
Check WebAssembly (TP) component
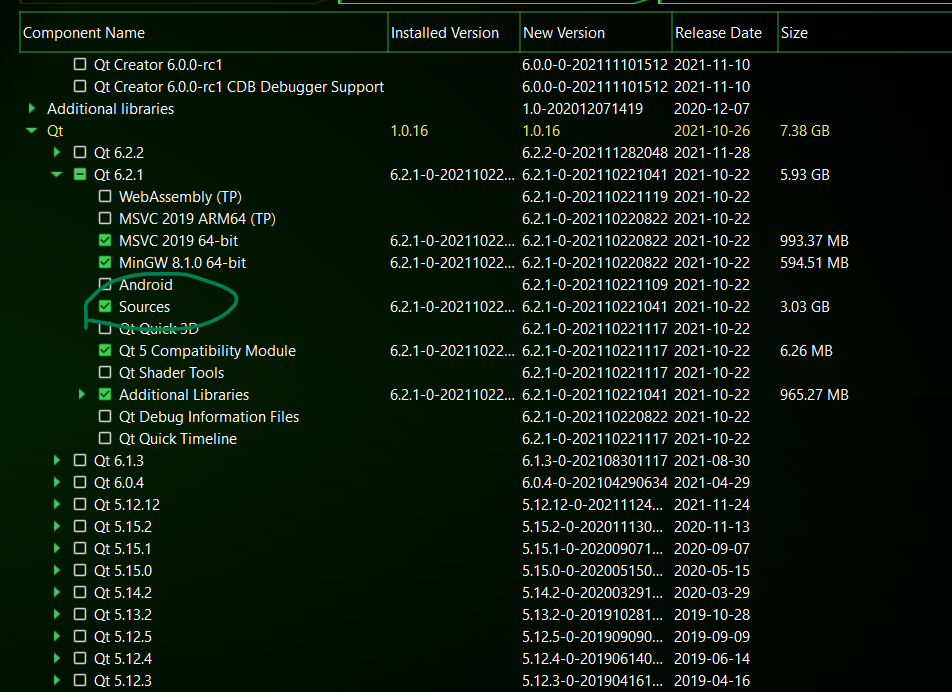click(x=105, y=196)
